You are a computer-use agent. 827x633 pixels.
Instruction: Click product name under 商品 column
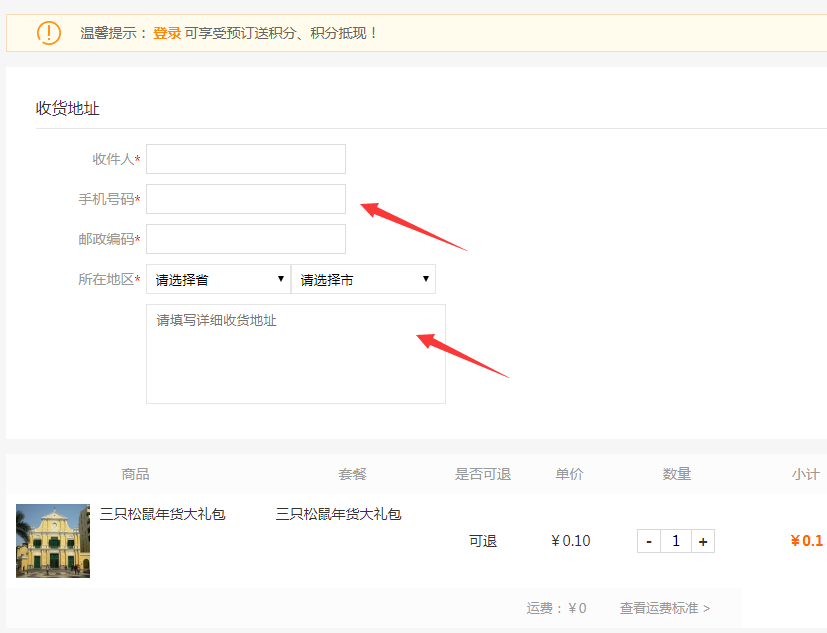(x=162, y=514)
